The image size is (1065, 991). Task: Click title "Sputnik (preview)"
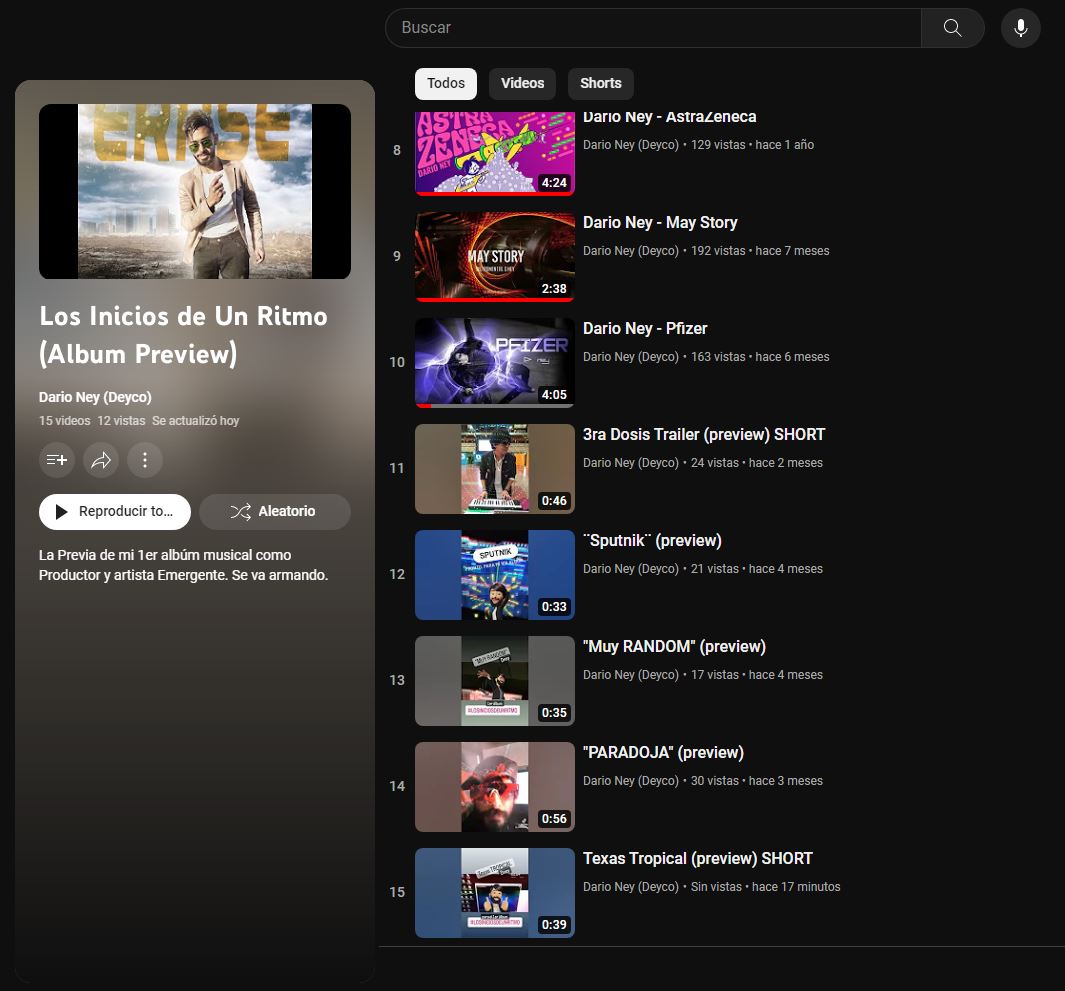click(652, 541)
